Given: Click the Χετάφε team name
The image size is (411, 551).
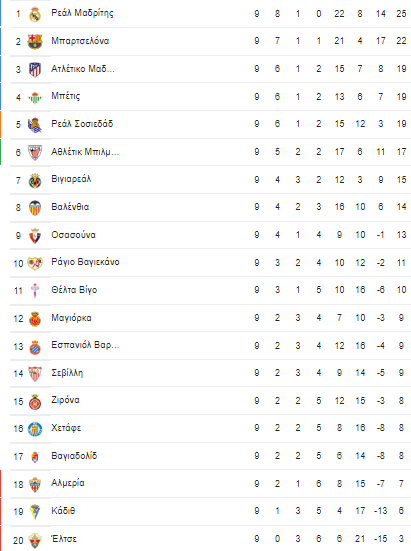Looking at the screenshot, I should pos(66,428).
